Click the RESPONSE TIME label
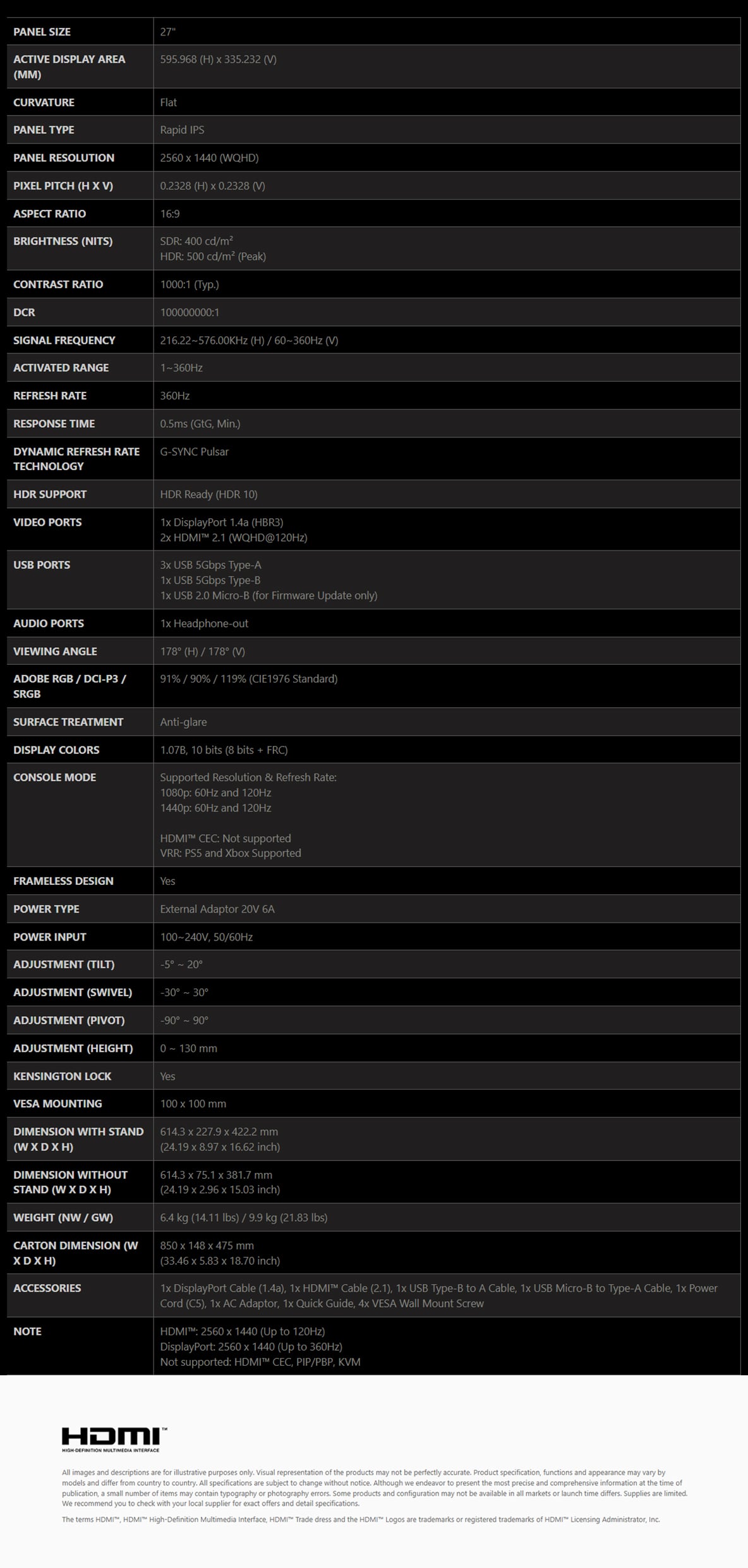The height and width of the screenshot is (1568, 748). [54, 423]
